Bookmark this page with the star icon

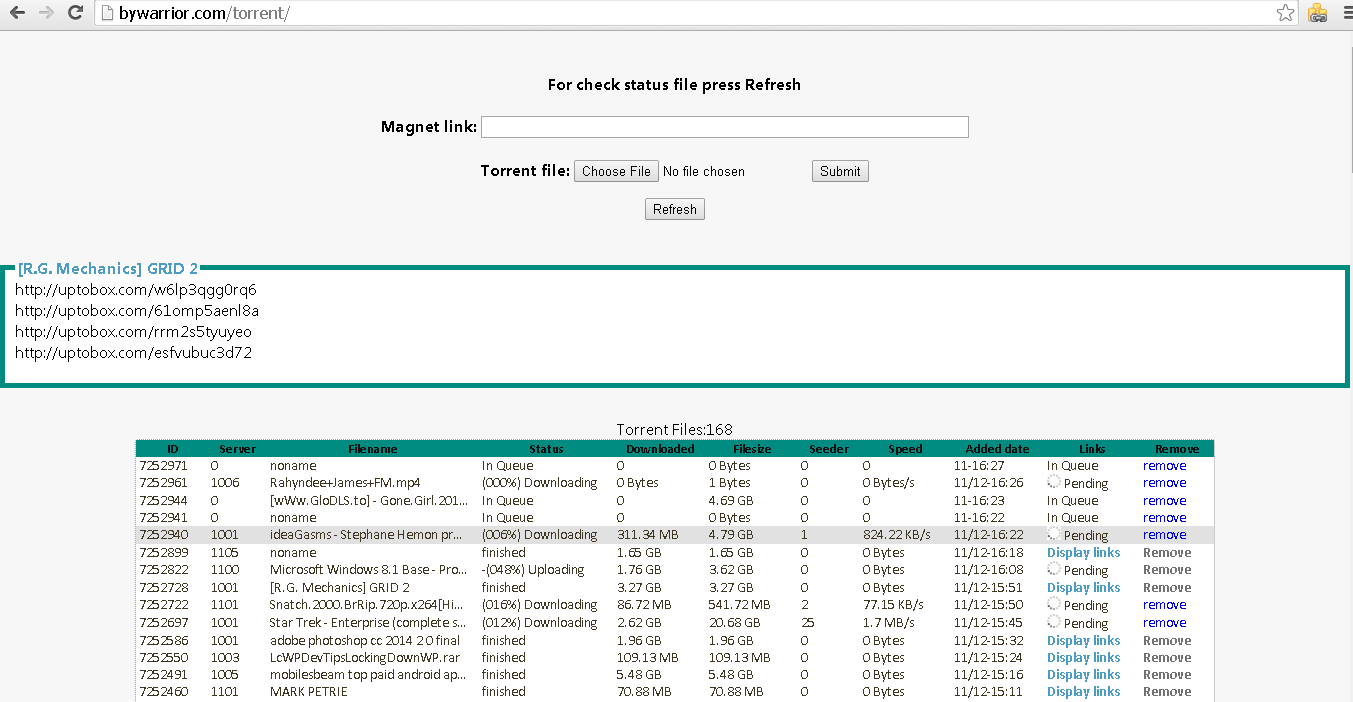pos(1286,13)
